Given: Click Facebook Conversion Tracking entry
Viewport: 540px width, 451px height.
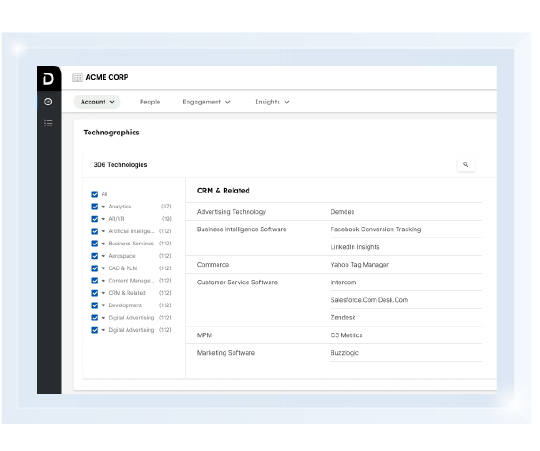Looking at the screenshot, I should [x=376, y=229].
